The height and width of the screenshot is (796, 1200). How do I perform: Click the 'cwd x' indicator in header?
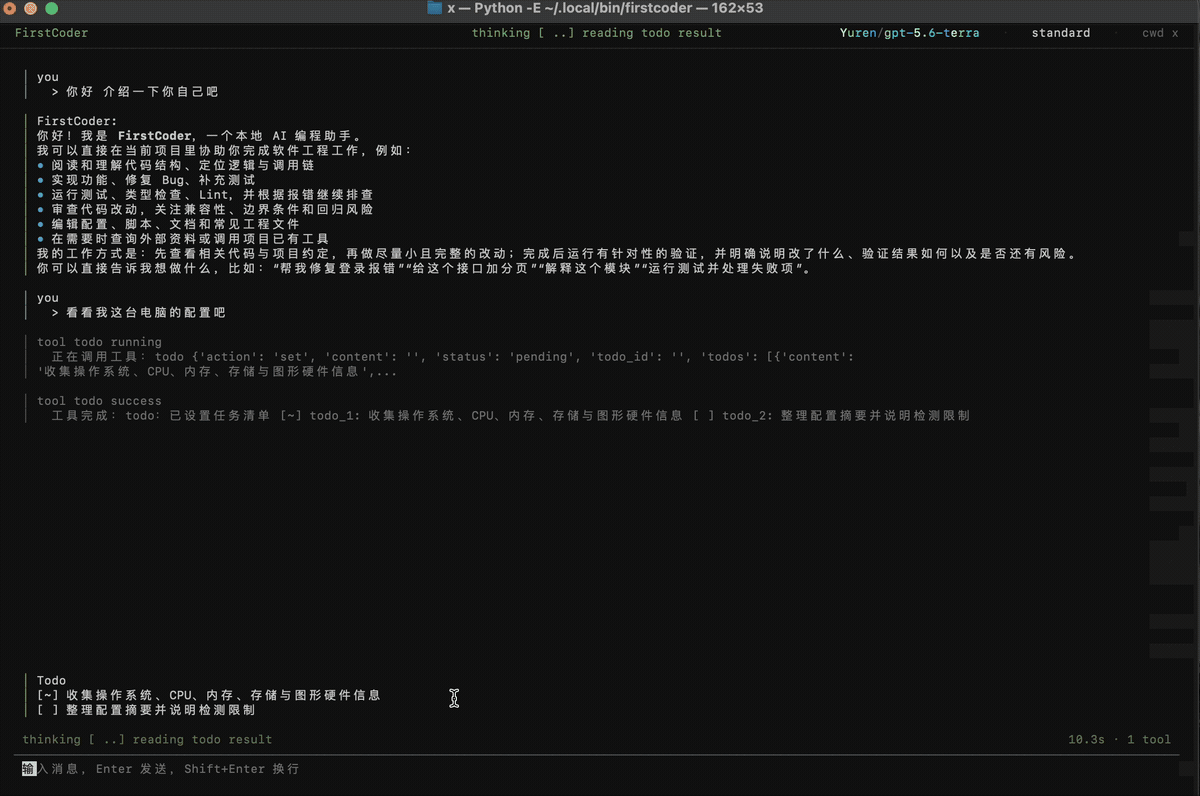(1160, 33)
